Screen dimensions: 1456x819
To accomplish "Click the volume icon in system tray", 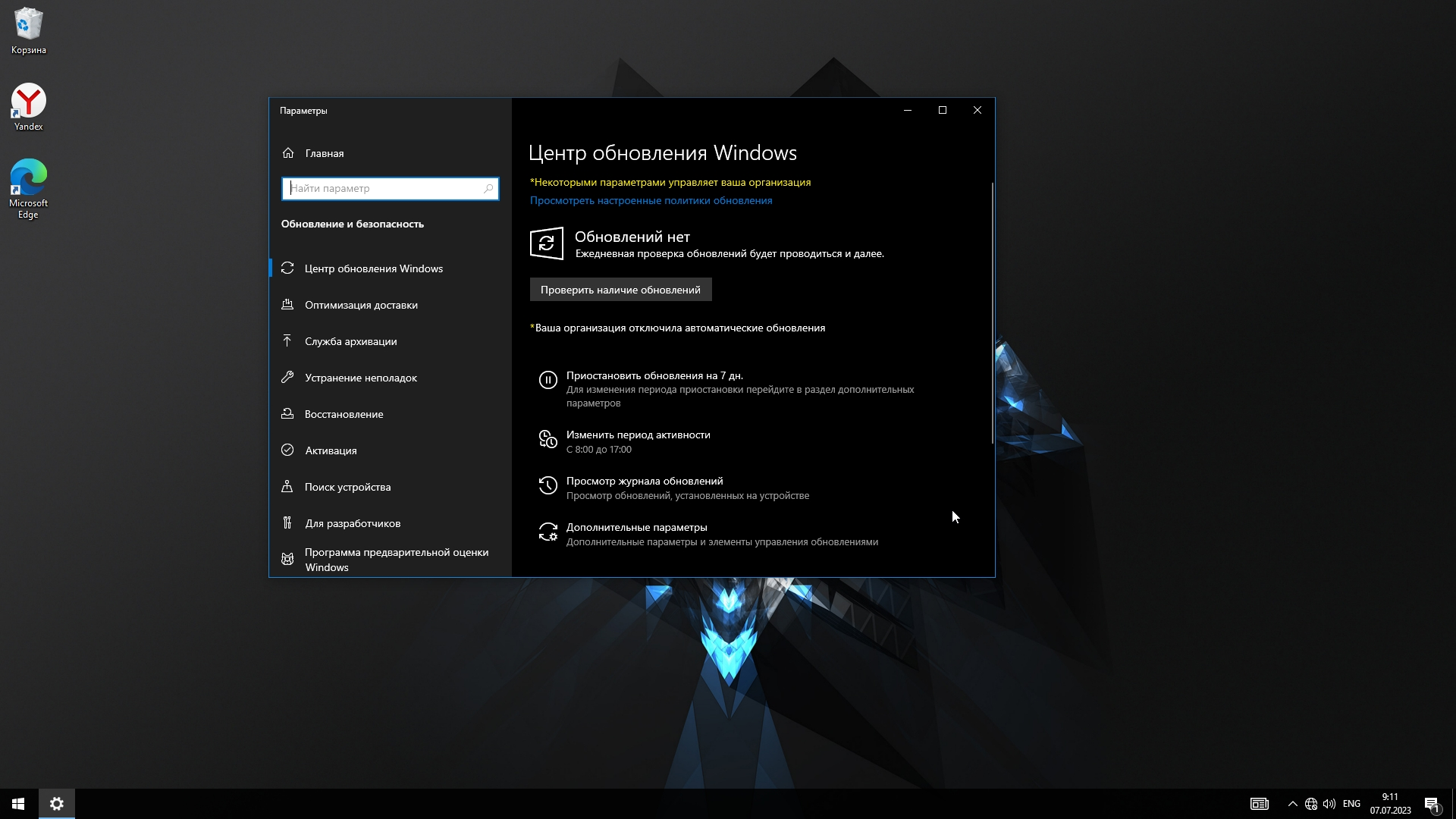I will coord(1329,804).
